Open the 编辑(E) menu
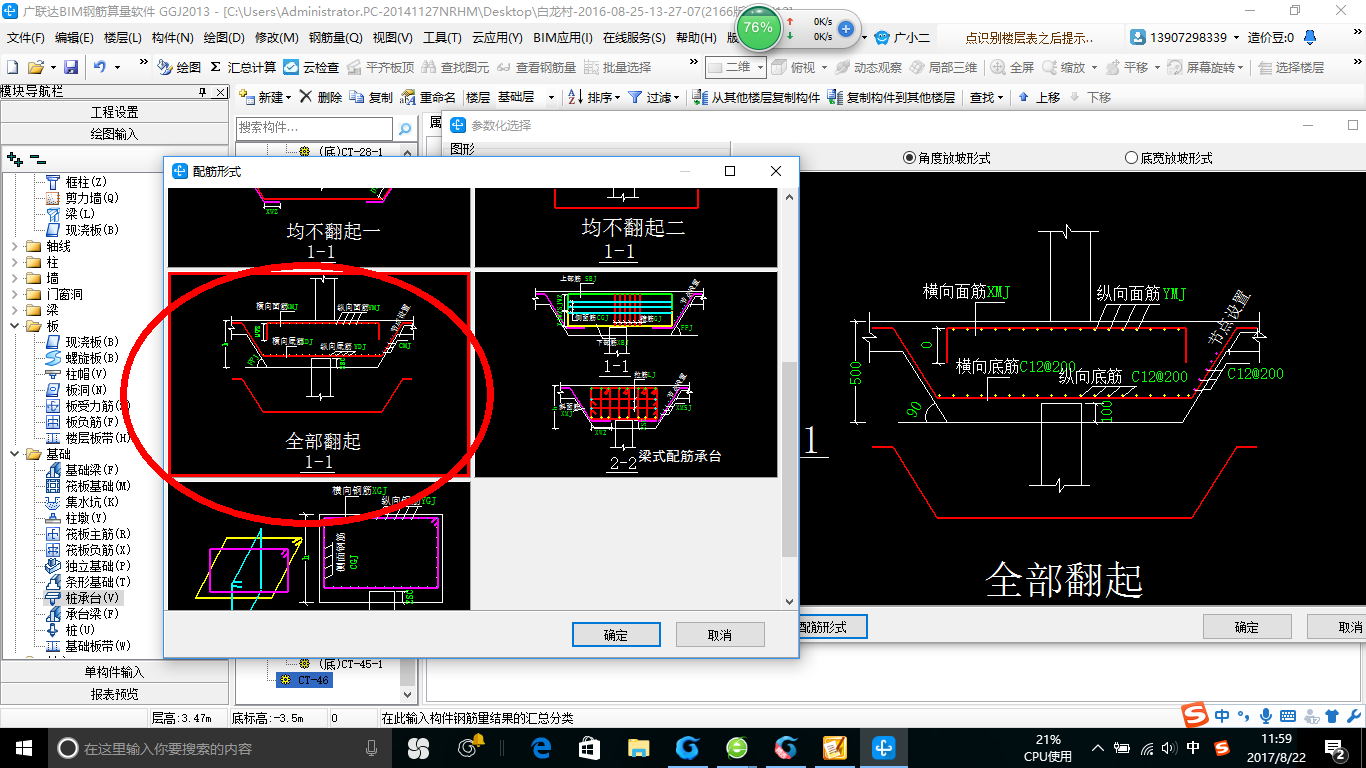1366x768 pixels. click(74, 37)
